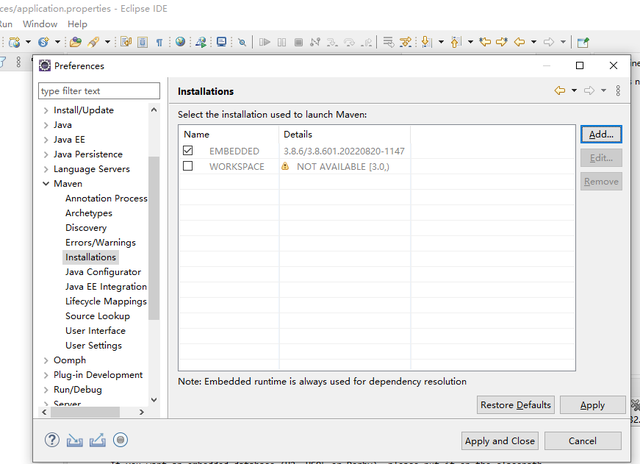Select Lifecycle Mappings under Maven

106,301
